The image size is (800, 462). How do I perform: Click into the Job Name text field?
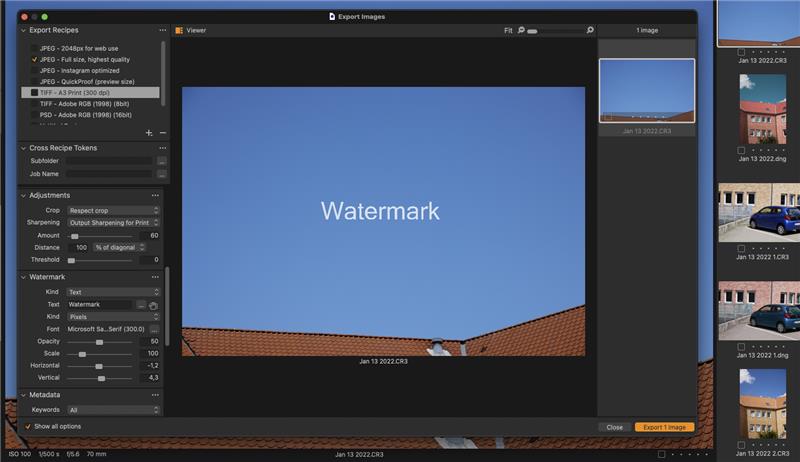point(109,174)
